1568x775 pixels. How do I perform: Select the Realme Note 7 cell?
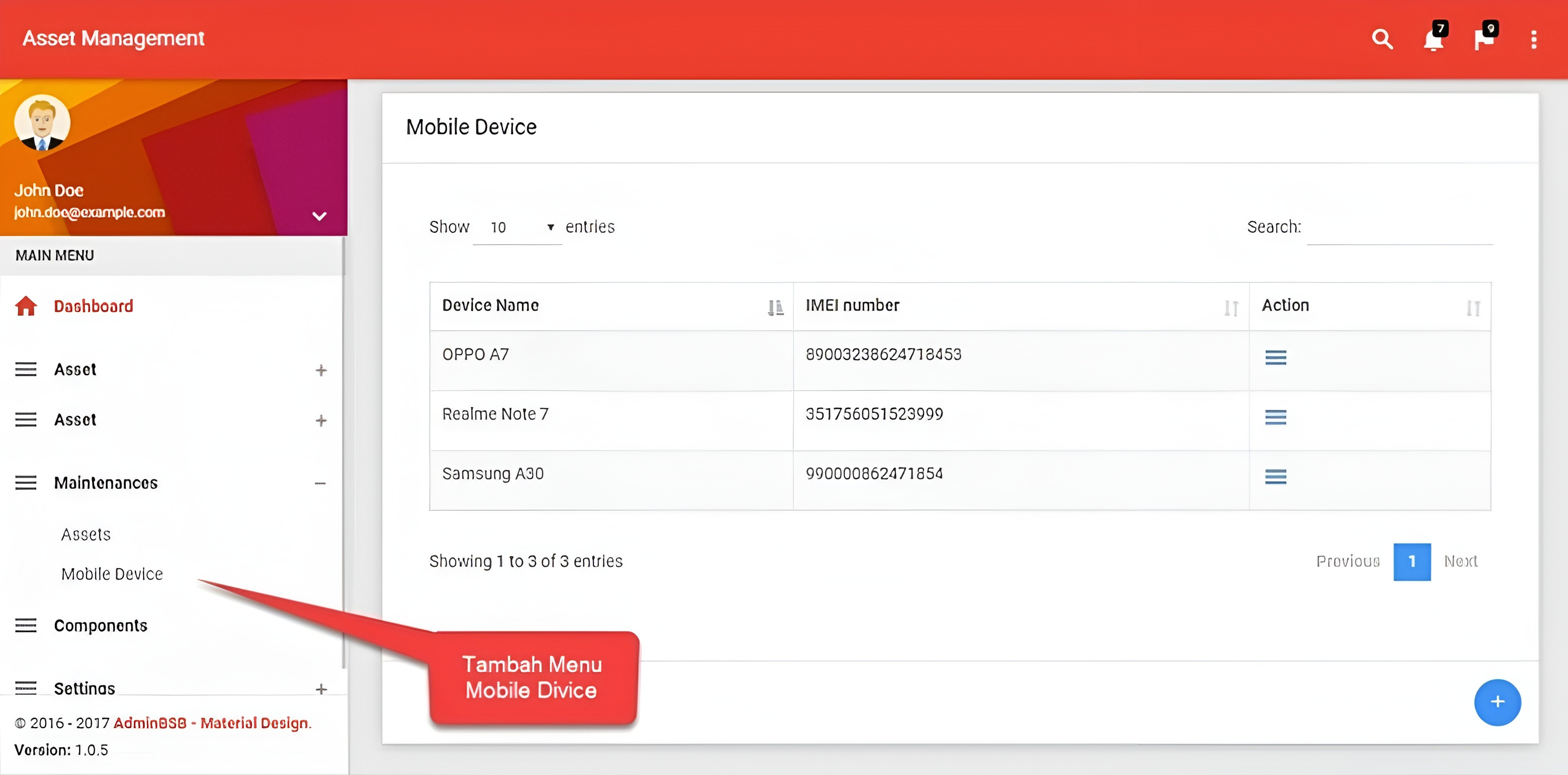611,421
